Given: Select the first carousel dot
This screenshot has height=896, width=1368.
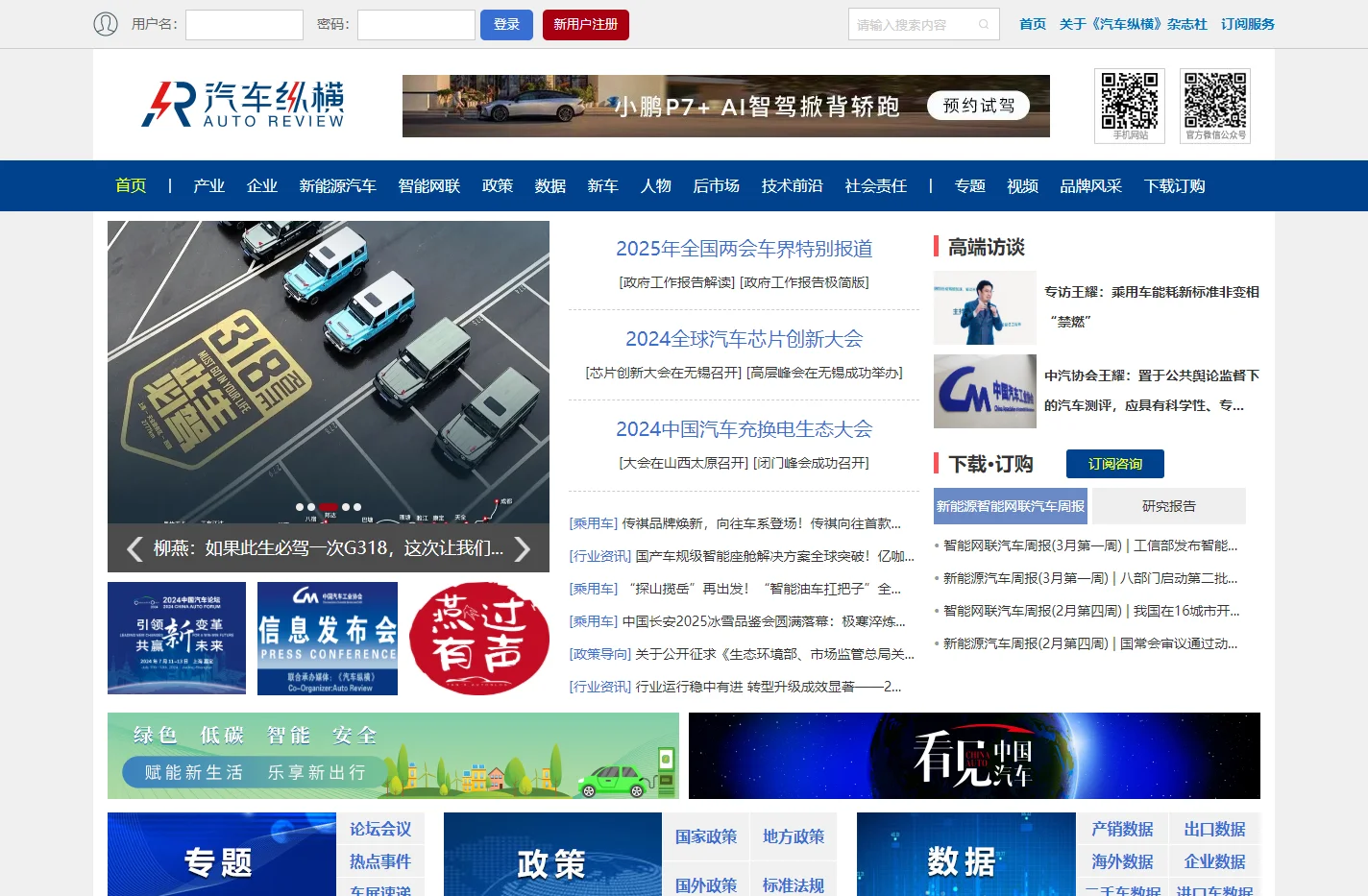Looking at the screenshot, I should click(x=299, y=507).
